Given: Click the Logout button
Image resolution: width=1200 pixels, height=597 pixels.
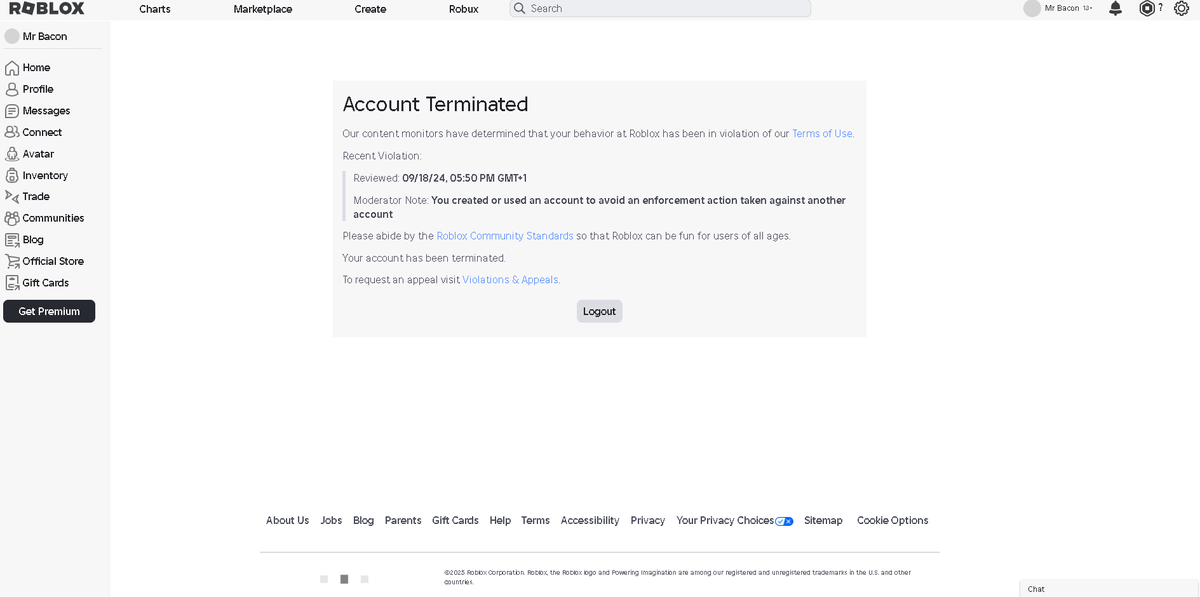Looking at the screenshot, I should tap(599, 311).
